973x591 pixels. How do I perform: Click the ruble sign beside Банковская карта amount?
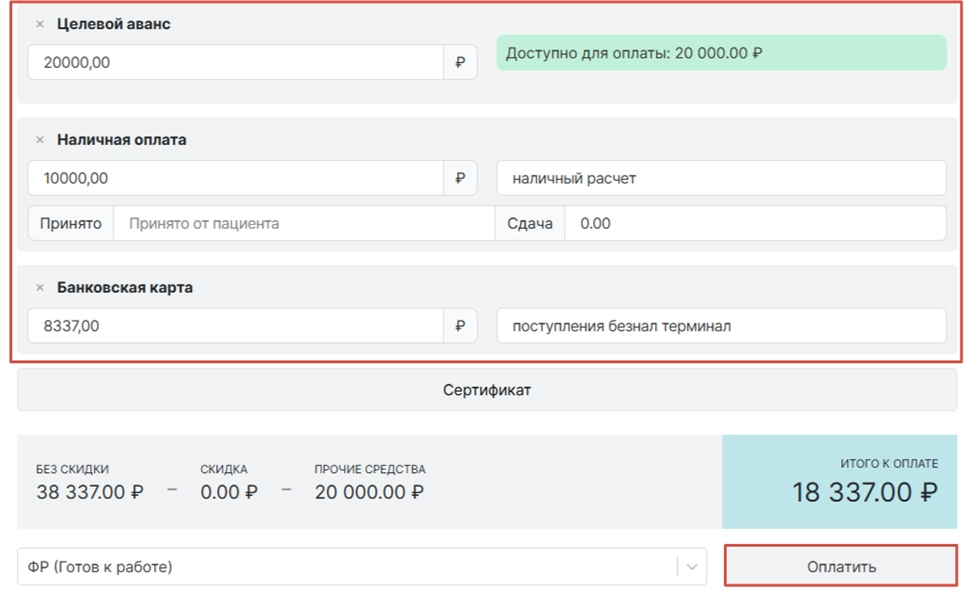point(460,325)
